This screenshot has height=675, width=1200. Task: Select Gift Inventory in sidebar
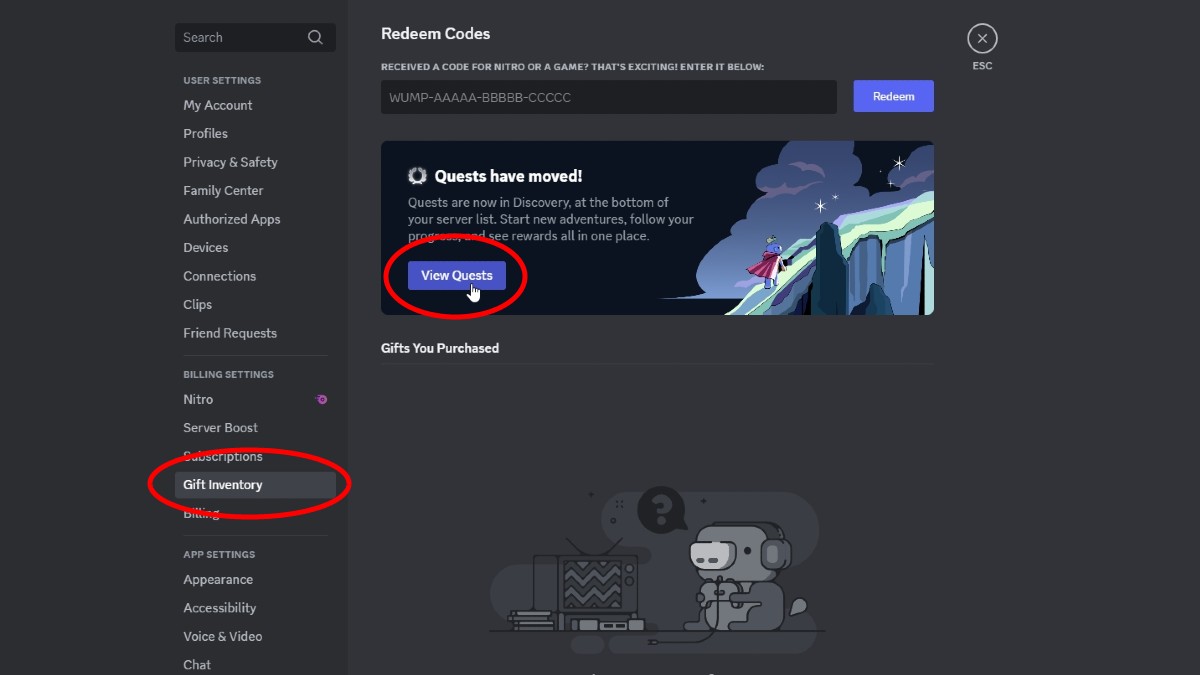(223, 485)
